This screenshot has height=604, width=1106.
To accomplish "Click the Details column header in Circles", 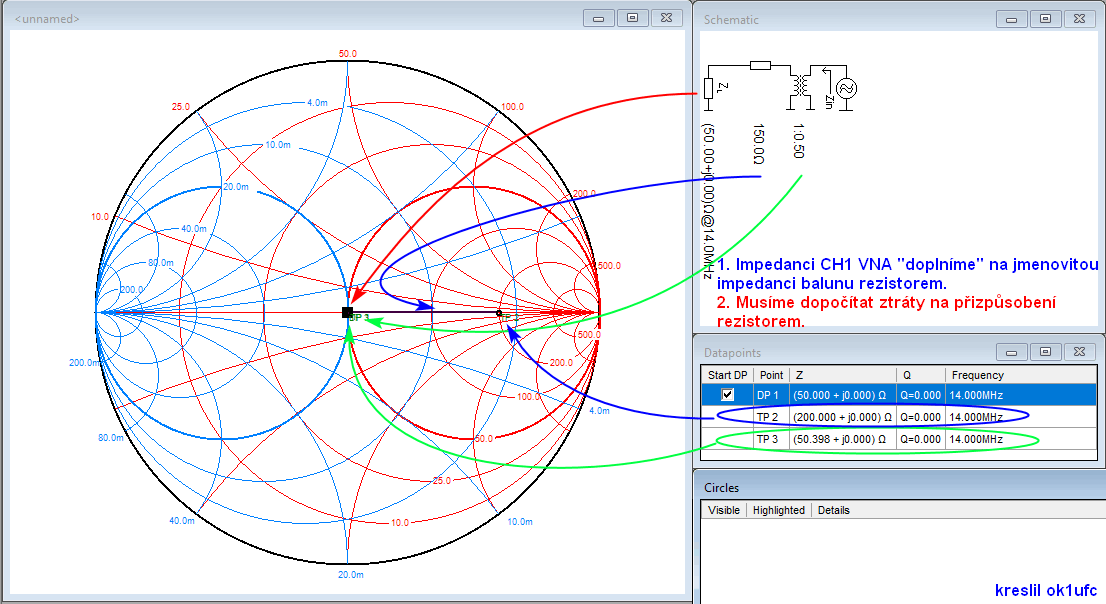I will pos(833,510).
